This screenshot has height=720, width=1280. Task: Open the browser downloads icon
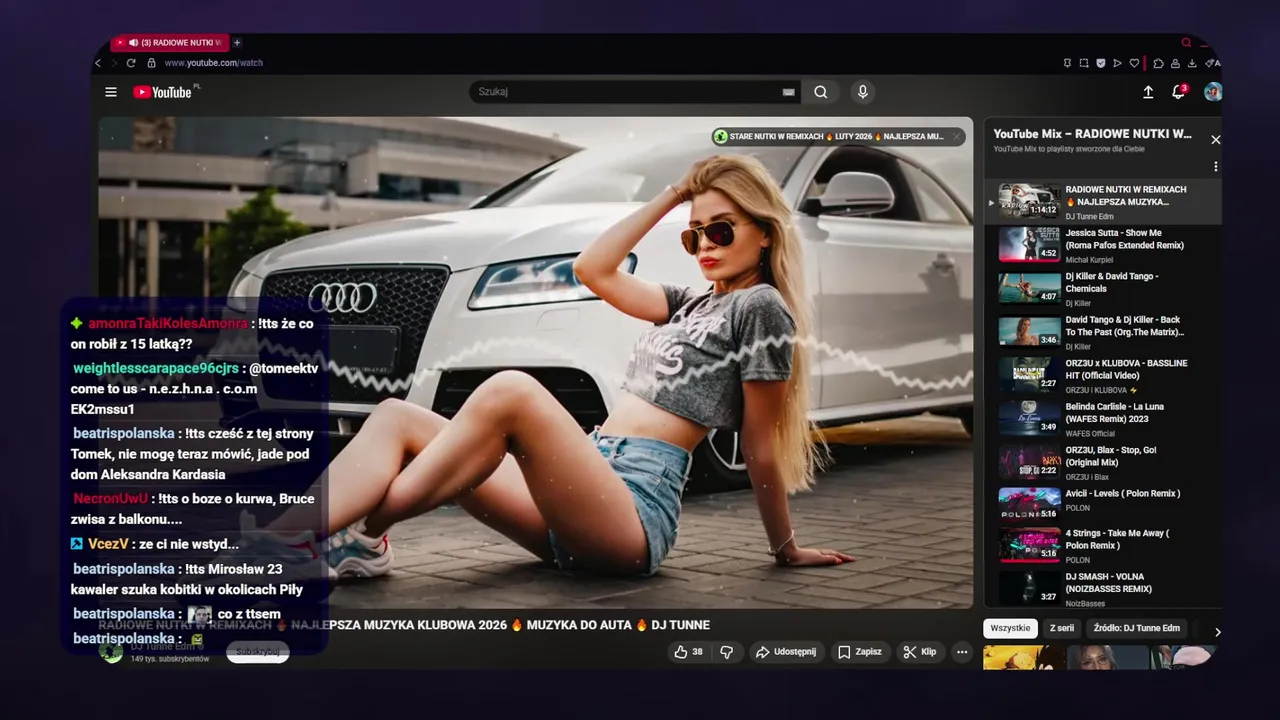[x=1192, y=63]
